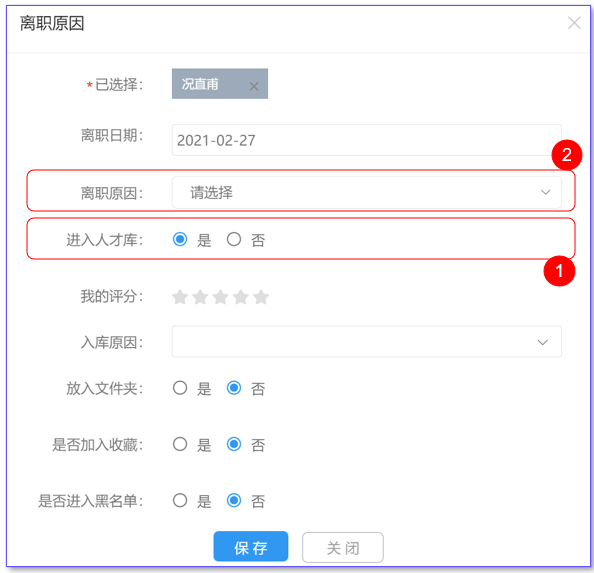Click the 离职原因 dropdown chevron arrow
594x573 pixels.
tap(546, 192)
